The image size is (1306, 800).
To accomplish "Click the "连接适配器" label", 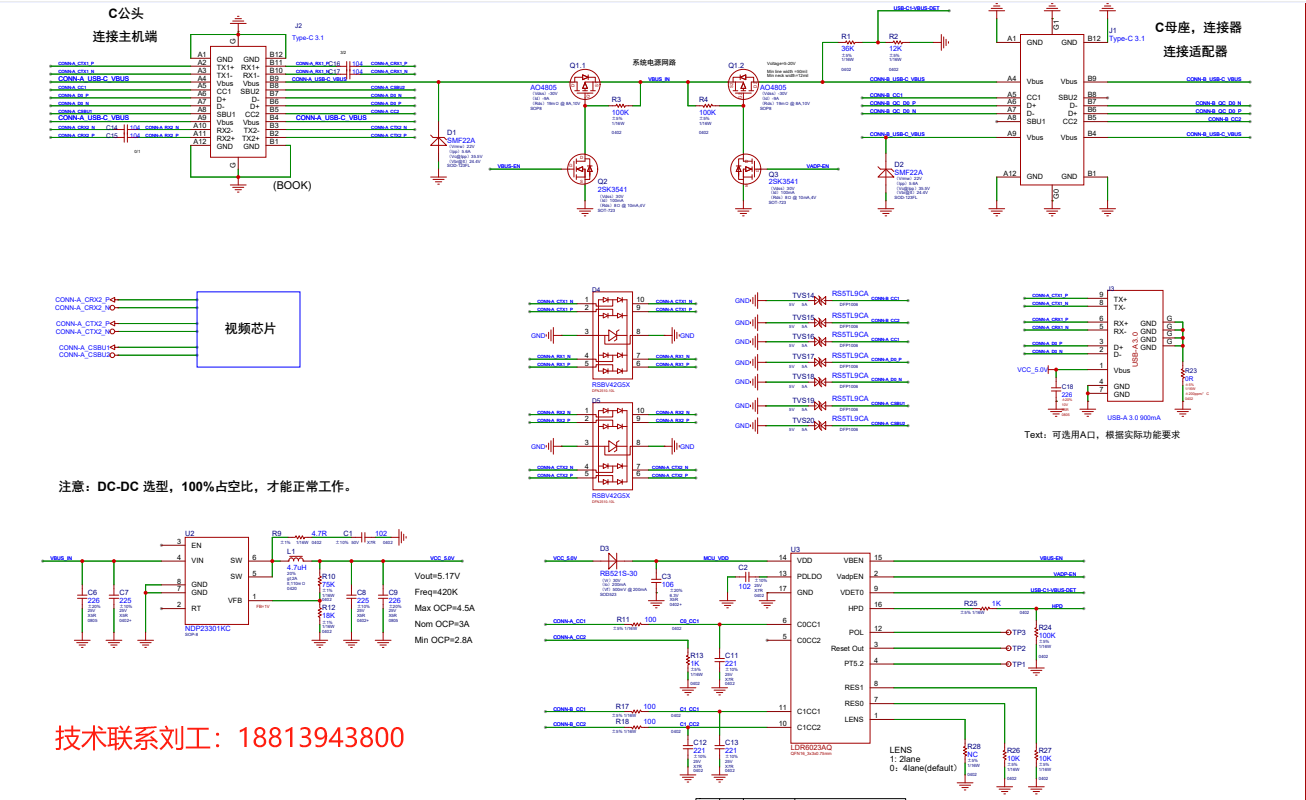I will click(x=1195, y=51).
